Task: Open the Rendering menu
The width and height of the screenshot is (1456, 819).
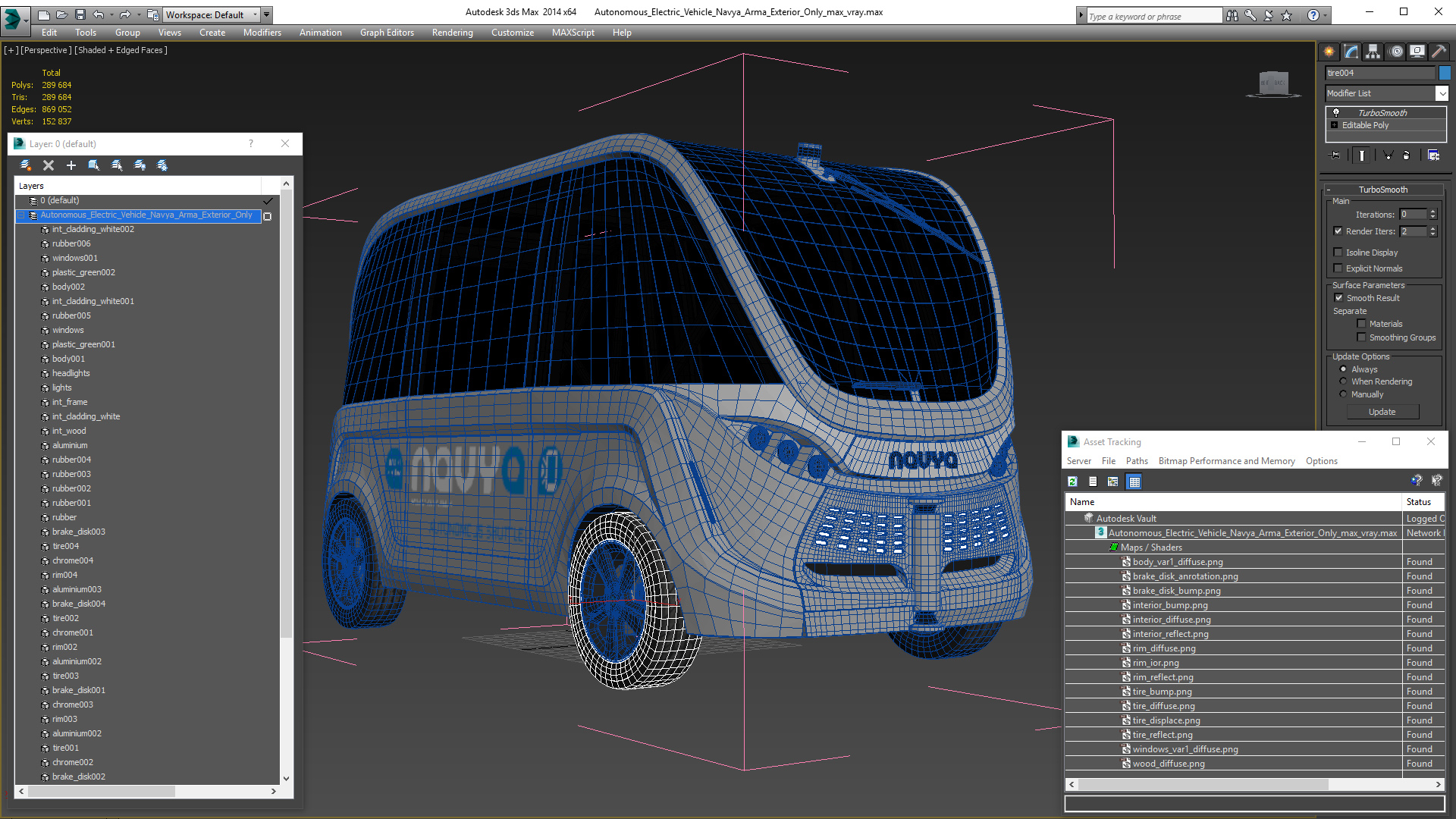Action: pos(452,33)
